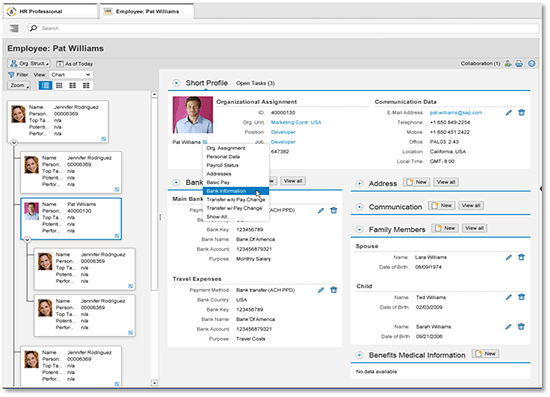Click the hamburger menu icon beside Search
This screenshot has height=397, width=550.
[14, 28]
